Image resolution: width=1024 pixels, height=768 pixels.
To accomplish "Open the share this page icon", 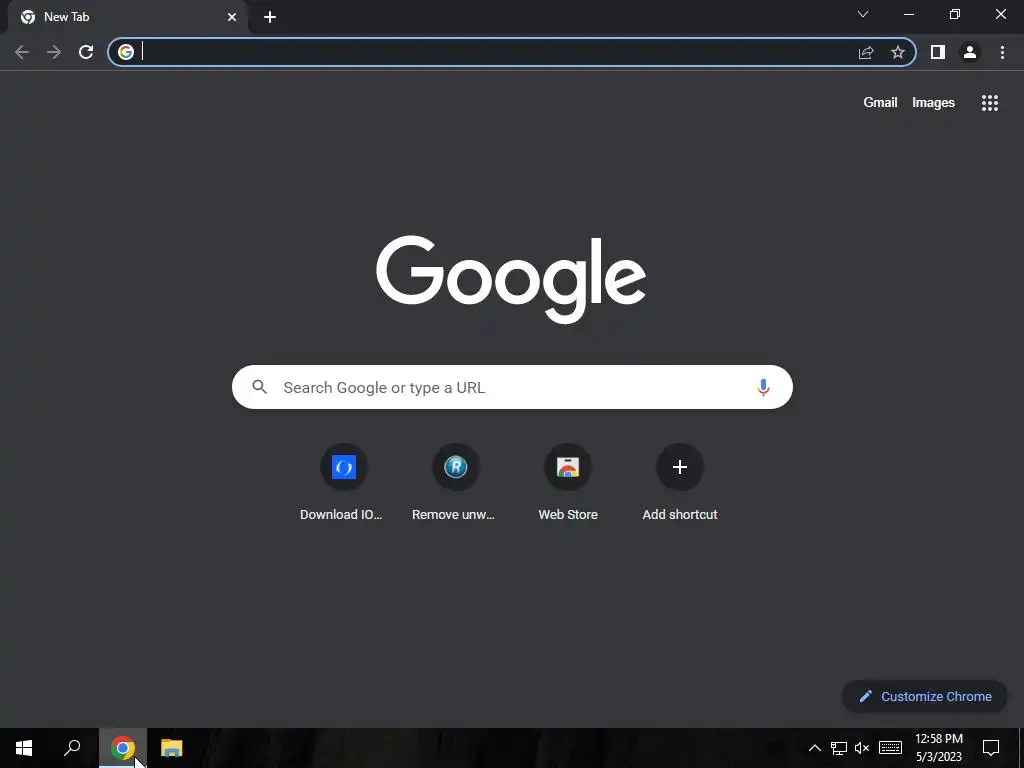I will pos(866,52).
